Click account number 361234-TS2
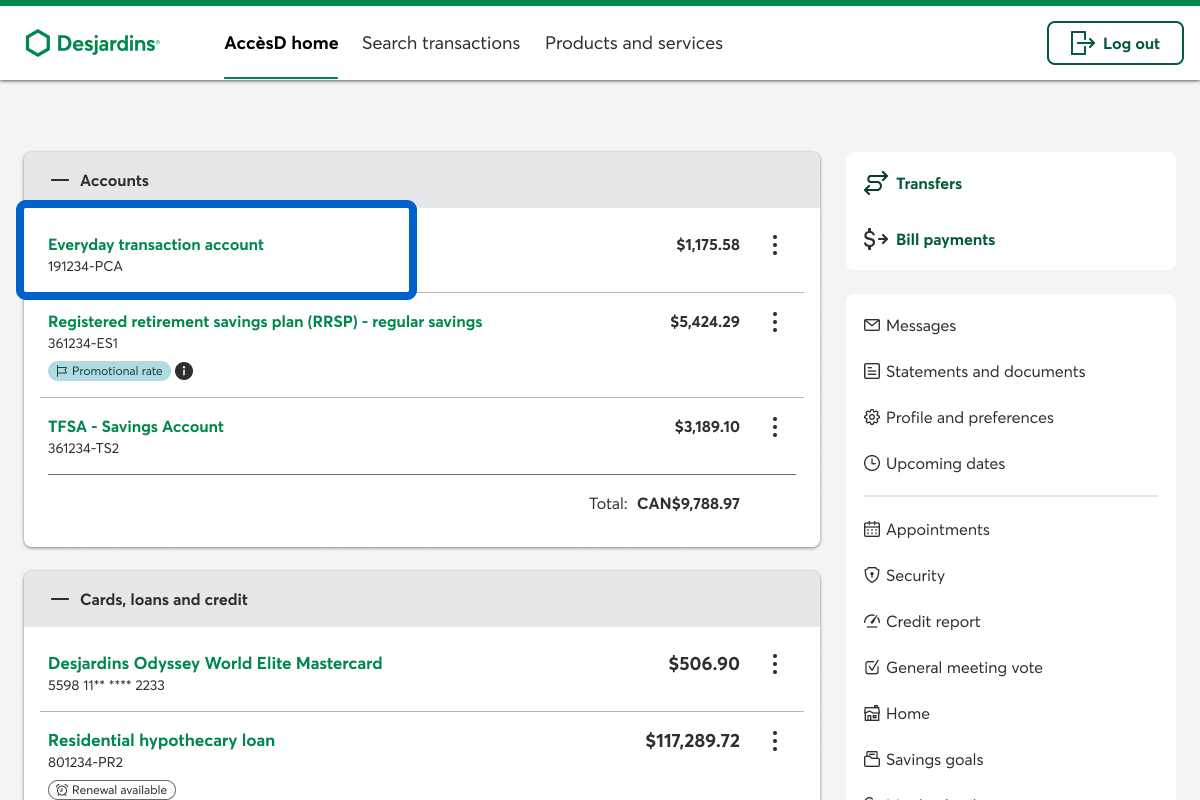 [83, 449]
